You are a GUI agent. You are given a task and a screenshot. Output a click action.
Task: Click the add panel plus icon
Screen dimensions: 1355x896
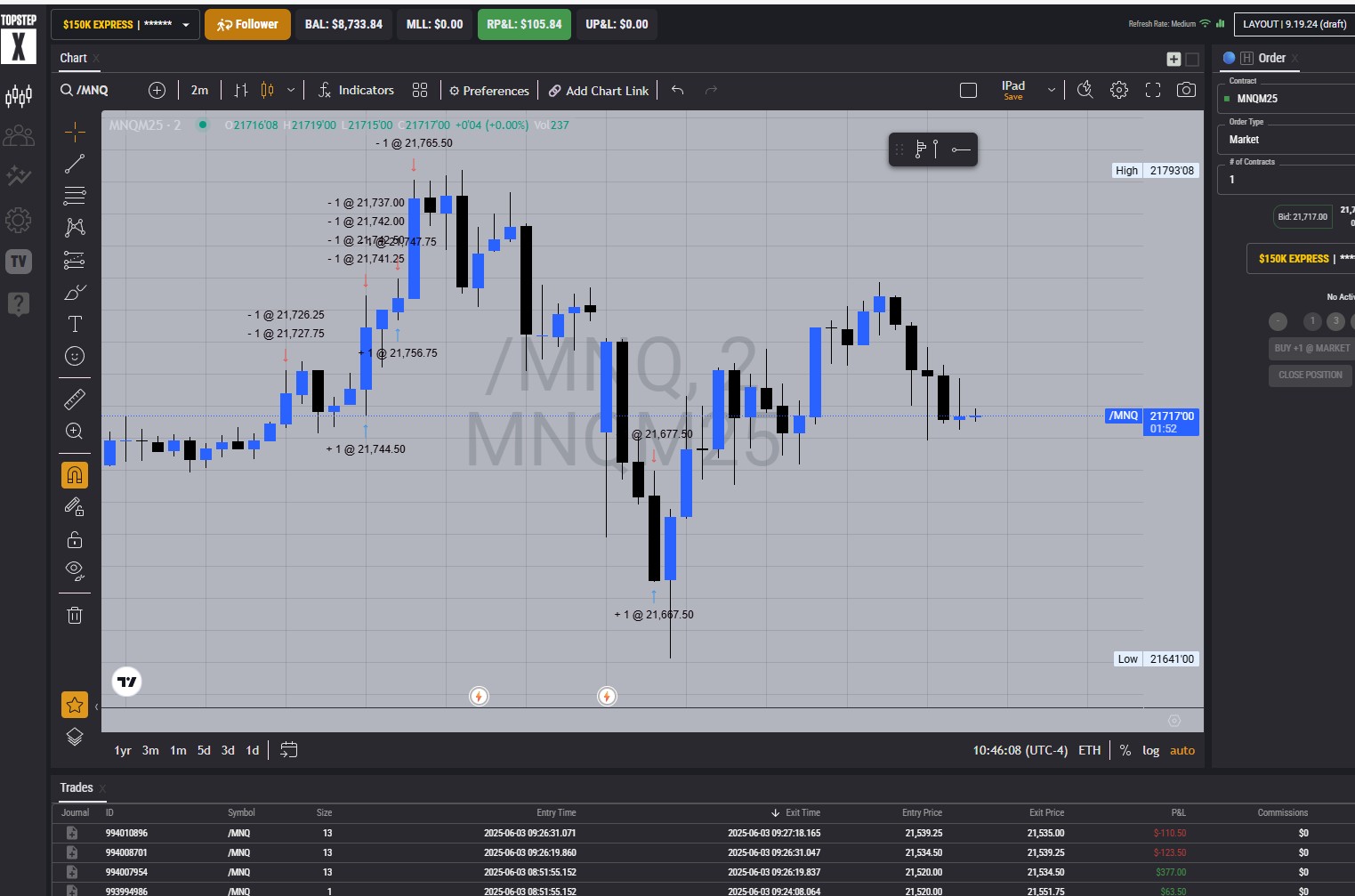(1174, 59)
